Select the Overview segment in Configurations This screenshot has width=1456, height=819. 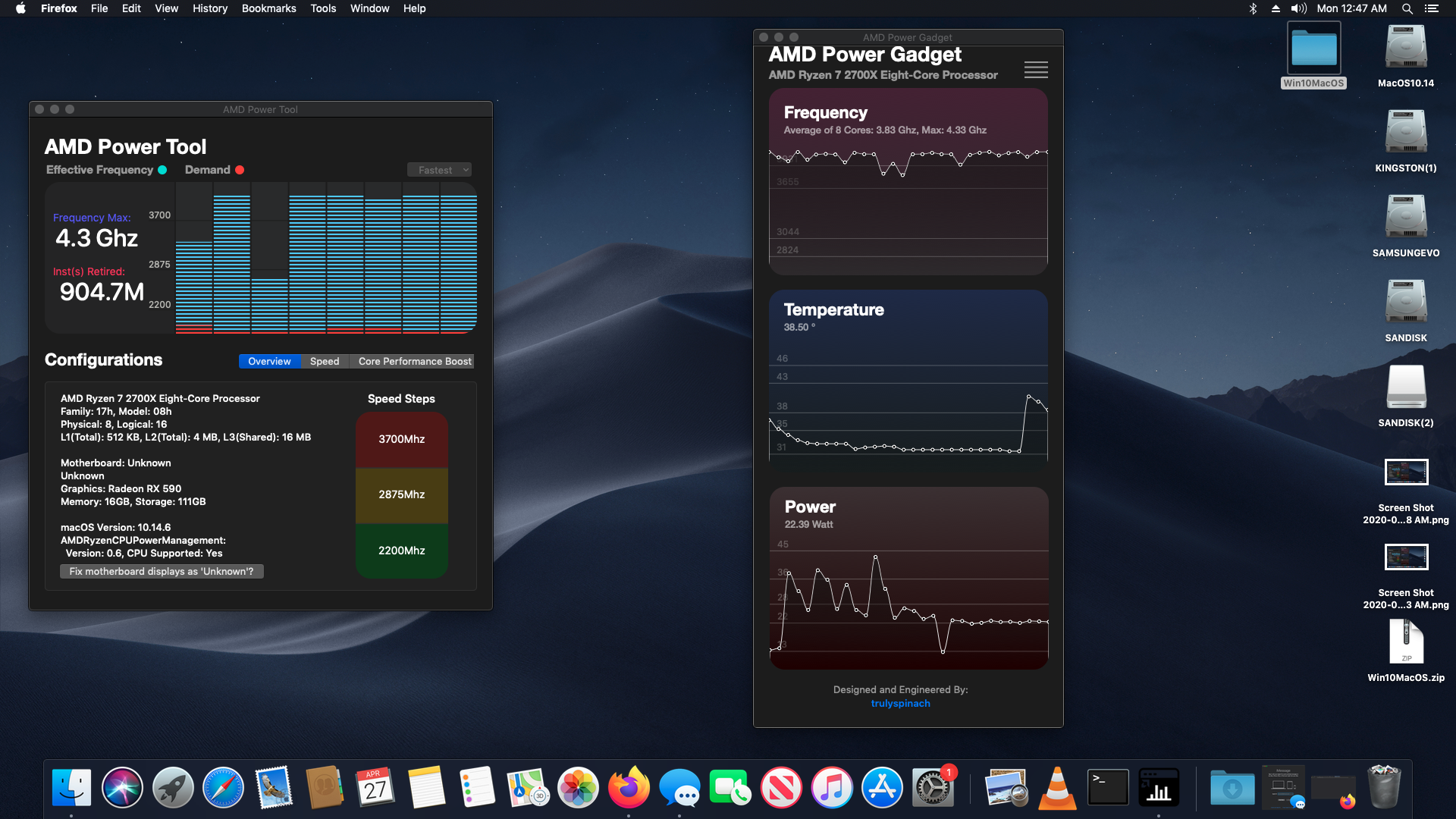269,362
